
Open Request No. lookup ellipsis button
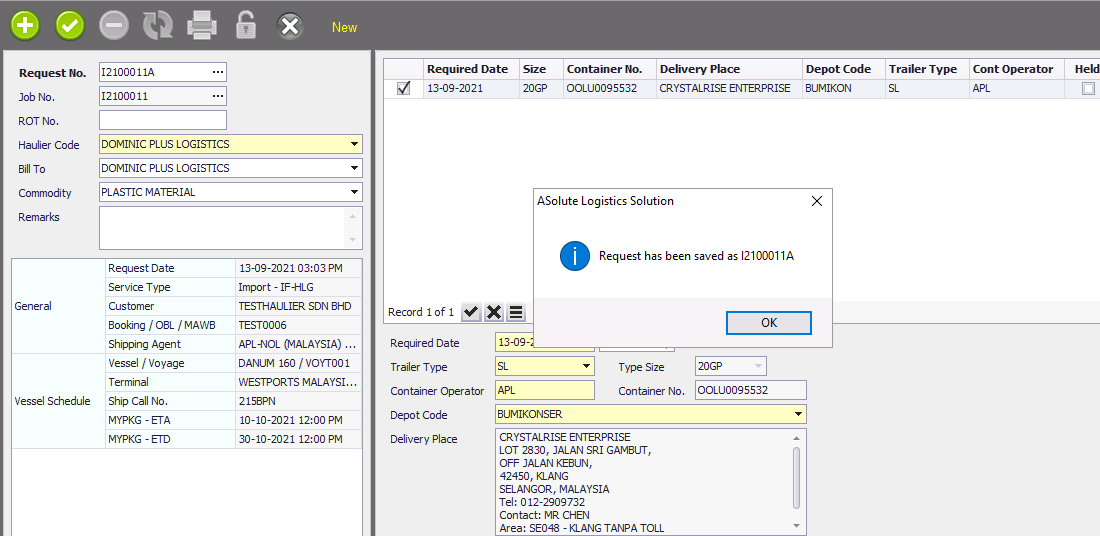click(218, 72)
